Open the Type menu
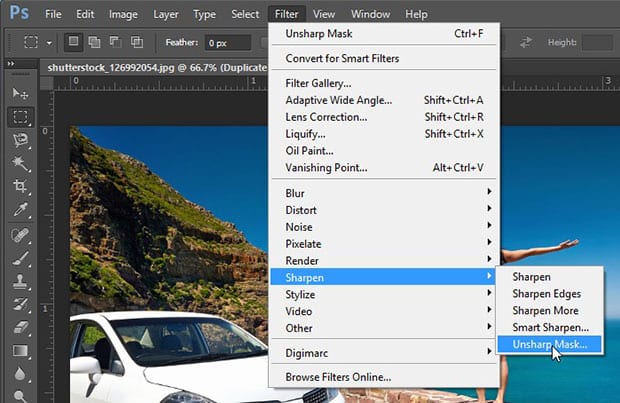Viewport: 620px width, 403px height. pyautogui.click(x=204, y=14)
